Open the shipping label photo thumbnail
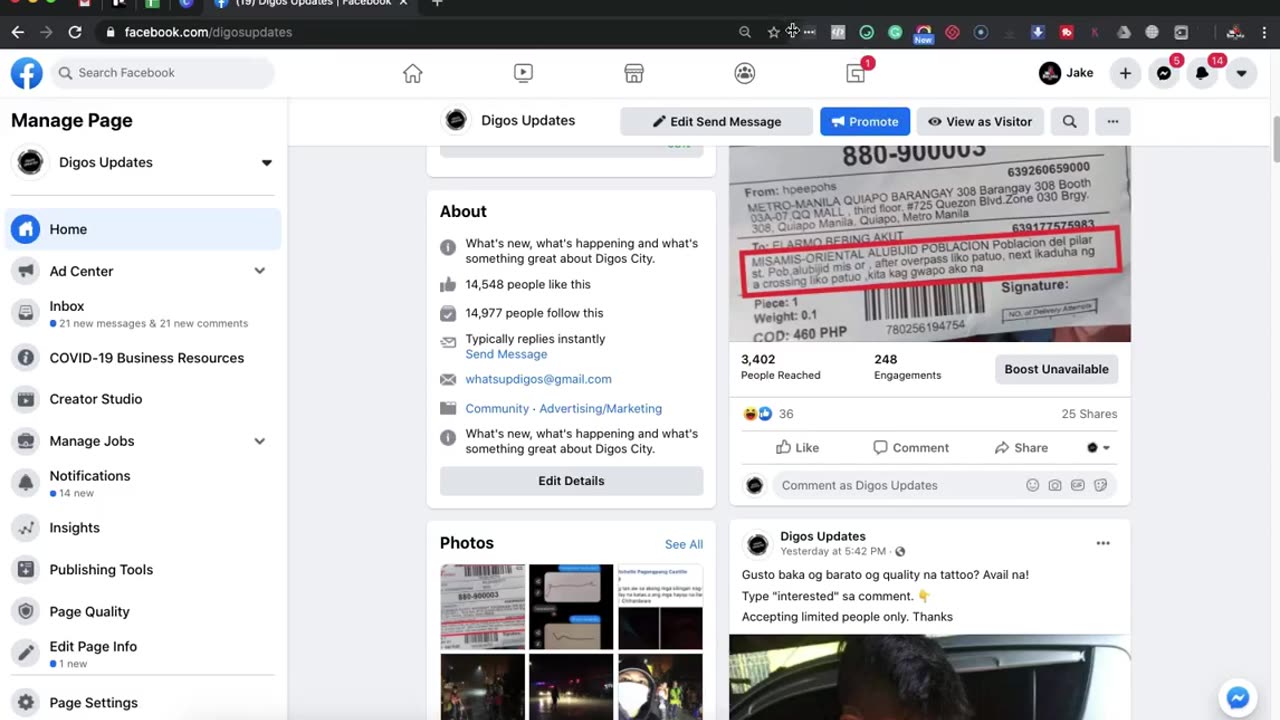1280x720 pixels. coord(483,607)
